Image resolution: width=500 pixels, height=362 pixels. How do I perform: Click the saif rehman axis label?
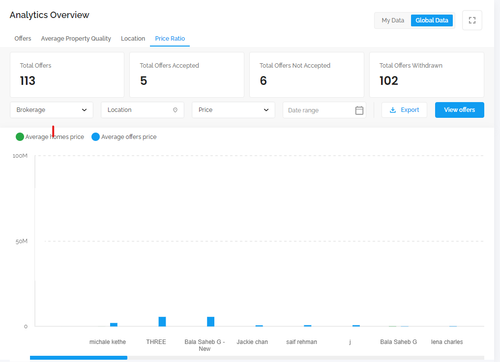click(x=302, y=342)
